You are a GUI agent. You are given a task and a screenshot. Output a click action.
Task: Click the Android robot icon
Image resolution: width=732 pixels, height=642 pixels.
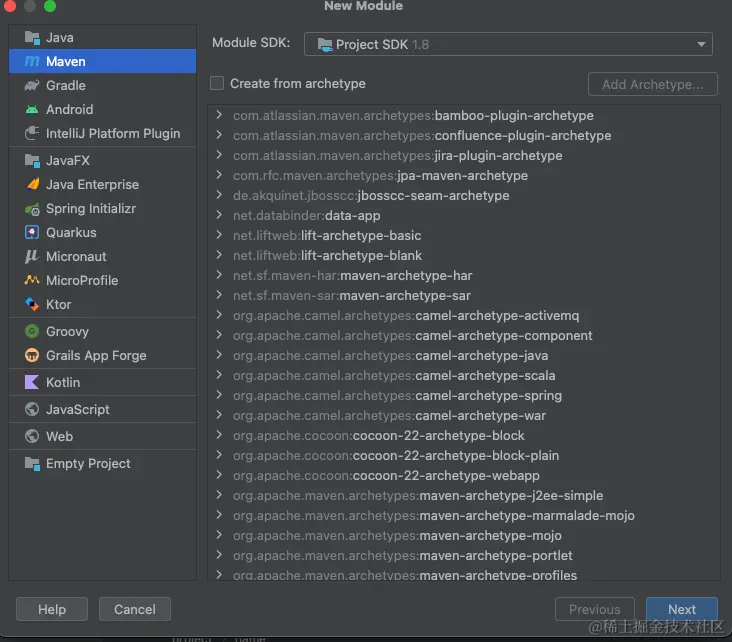coord(32,109)
